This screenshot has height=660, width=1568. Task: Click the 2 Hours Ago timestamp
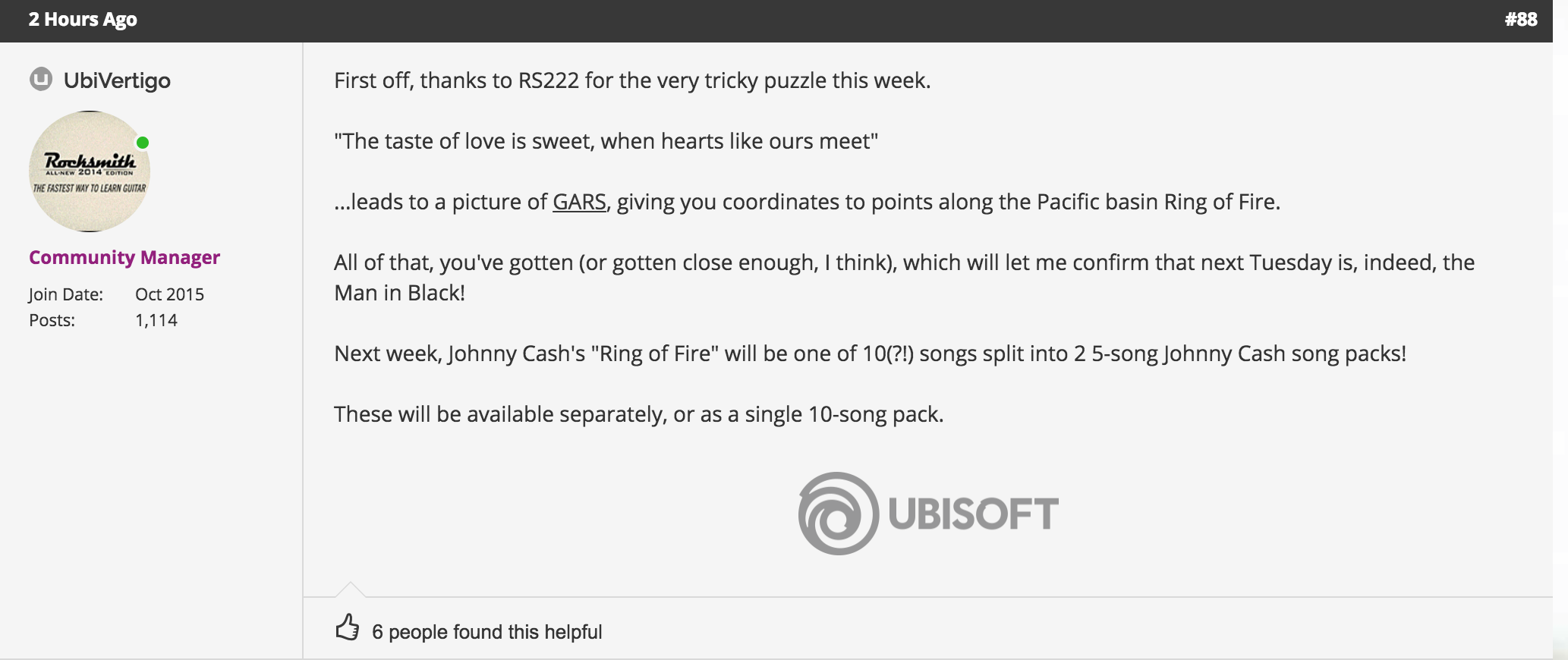coord(83,20)
